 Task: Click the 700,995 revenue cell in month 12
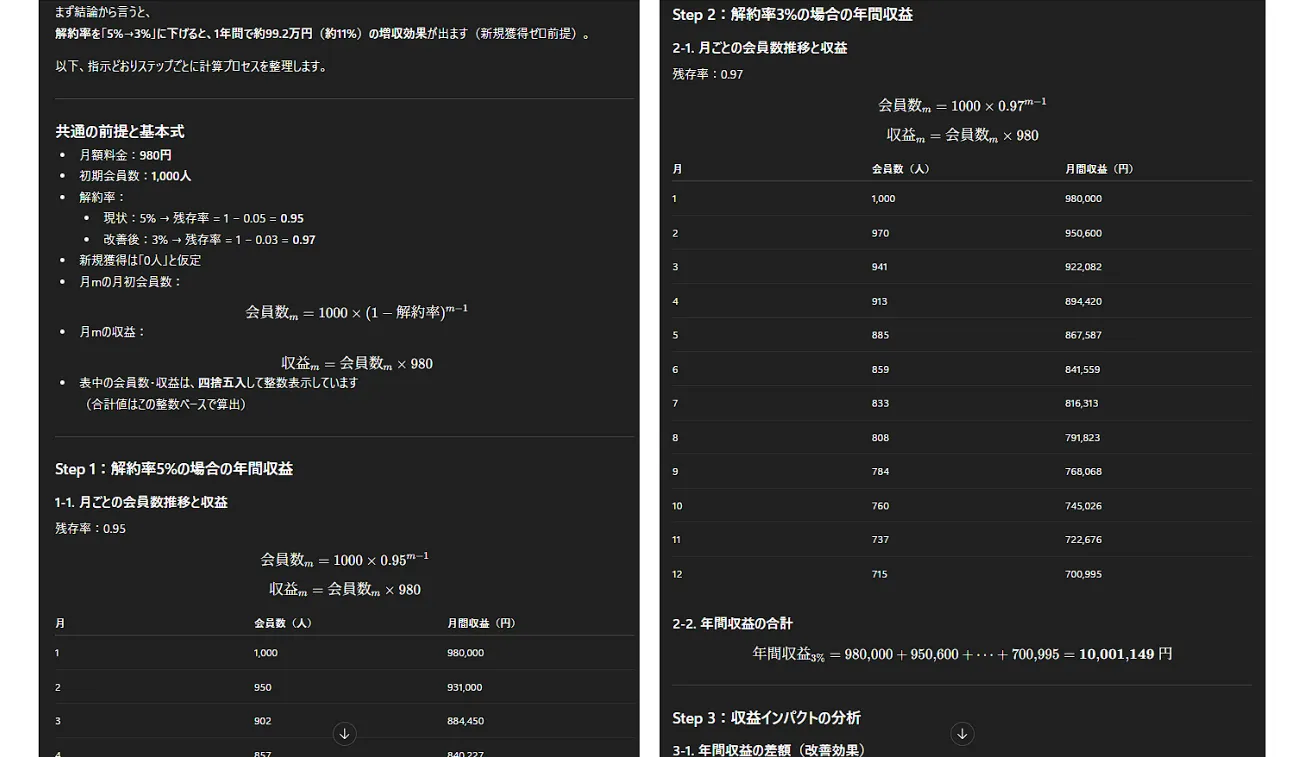1083,574
